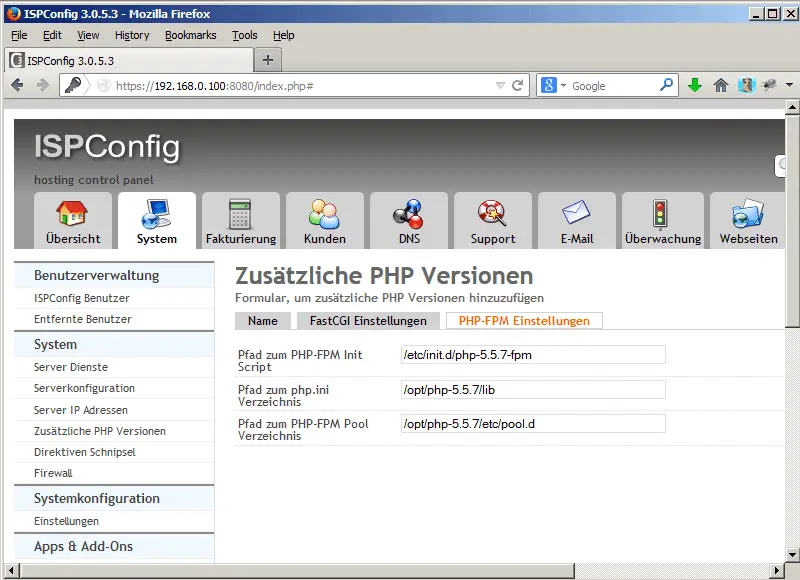Image resolution: width=800 pixels, height=580 pixels.
Task: Click the photo add-on icon beside home
Action: pos(746,85)
